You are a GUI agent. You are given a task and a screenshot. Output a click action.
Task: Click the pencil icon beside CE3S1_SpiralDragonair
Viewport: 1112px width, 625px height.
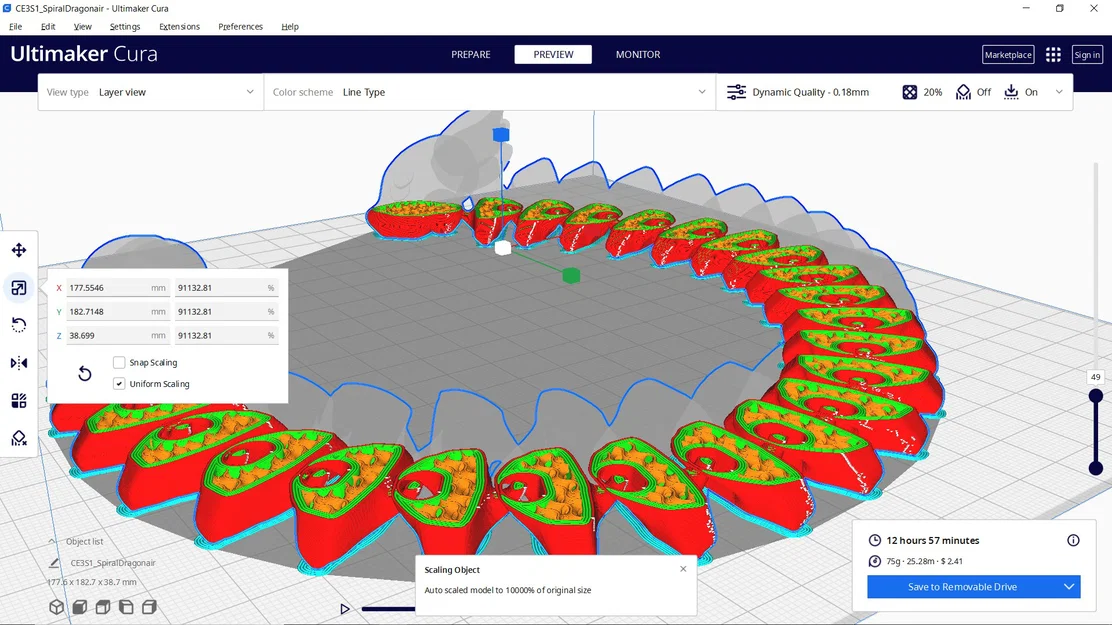click(54, 563)
